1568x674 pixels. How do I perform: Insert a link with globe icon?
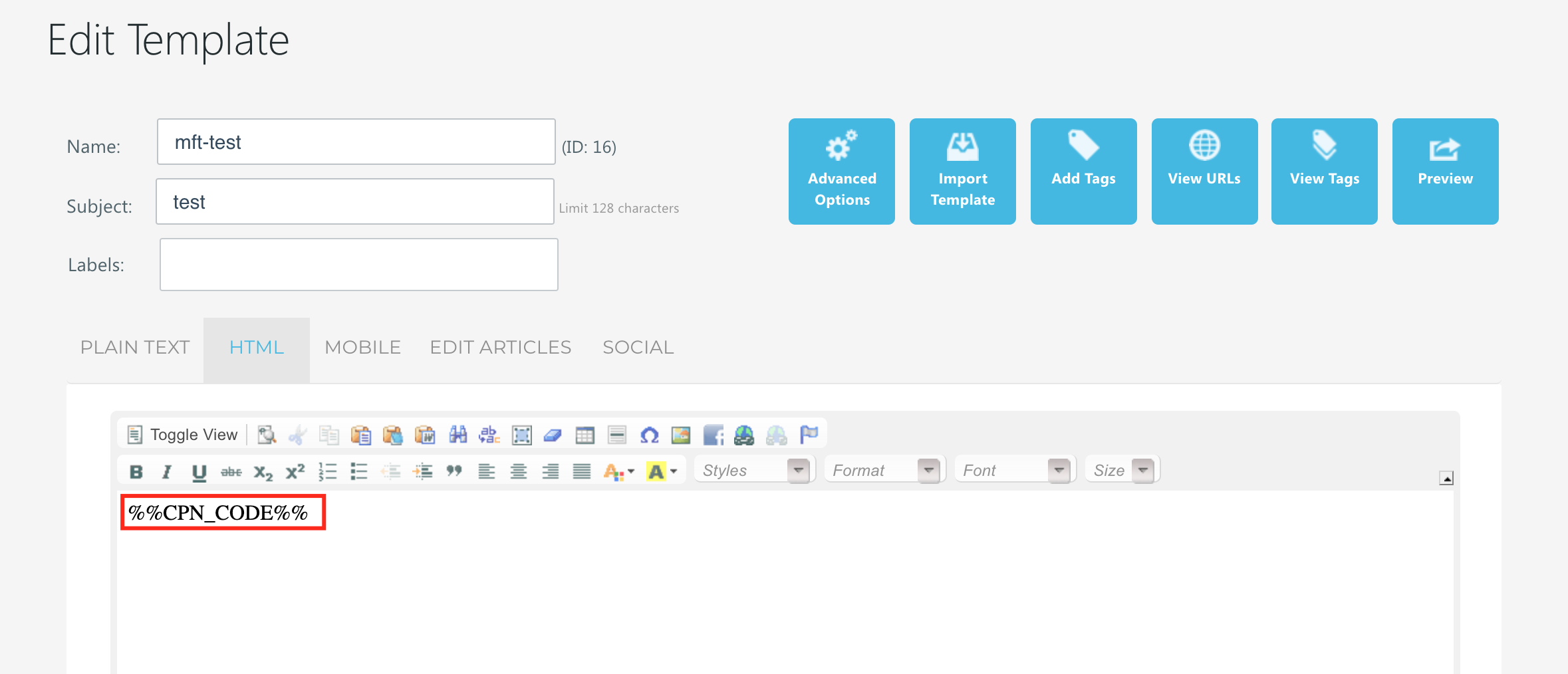click(x=744, y=435)
